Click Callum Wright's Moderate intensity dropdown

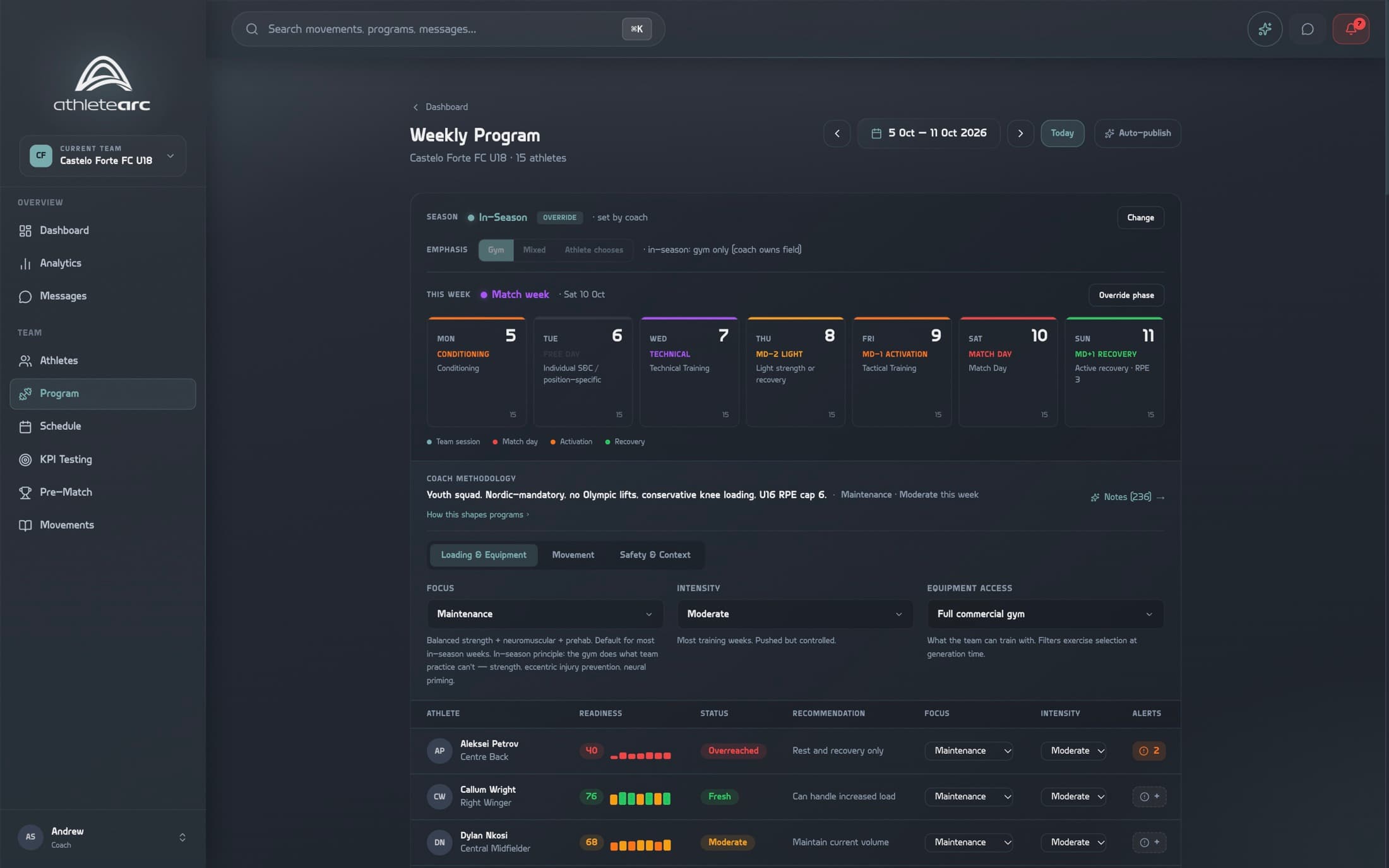click(1073, 797)
